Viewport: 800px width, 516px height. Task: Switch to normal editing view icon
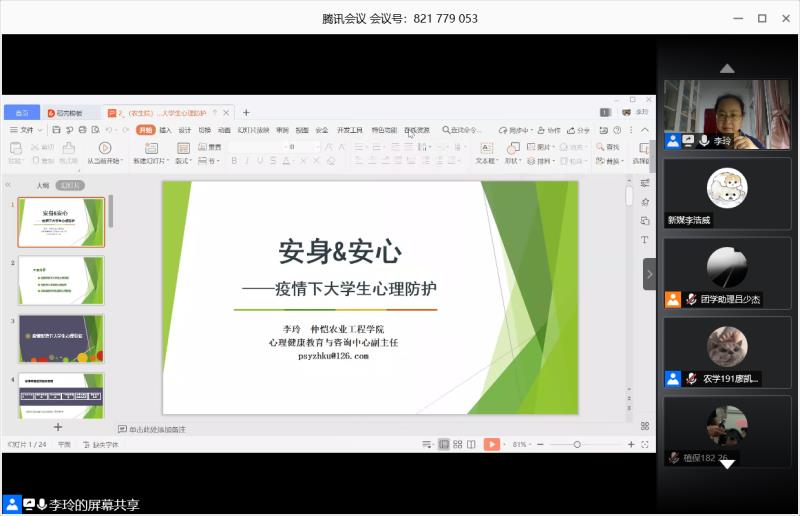click(443, 444)
